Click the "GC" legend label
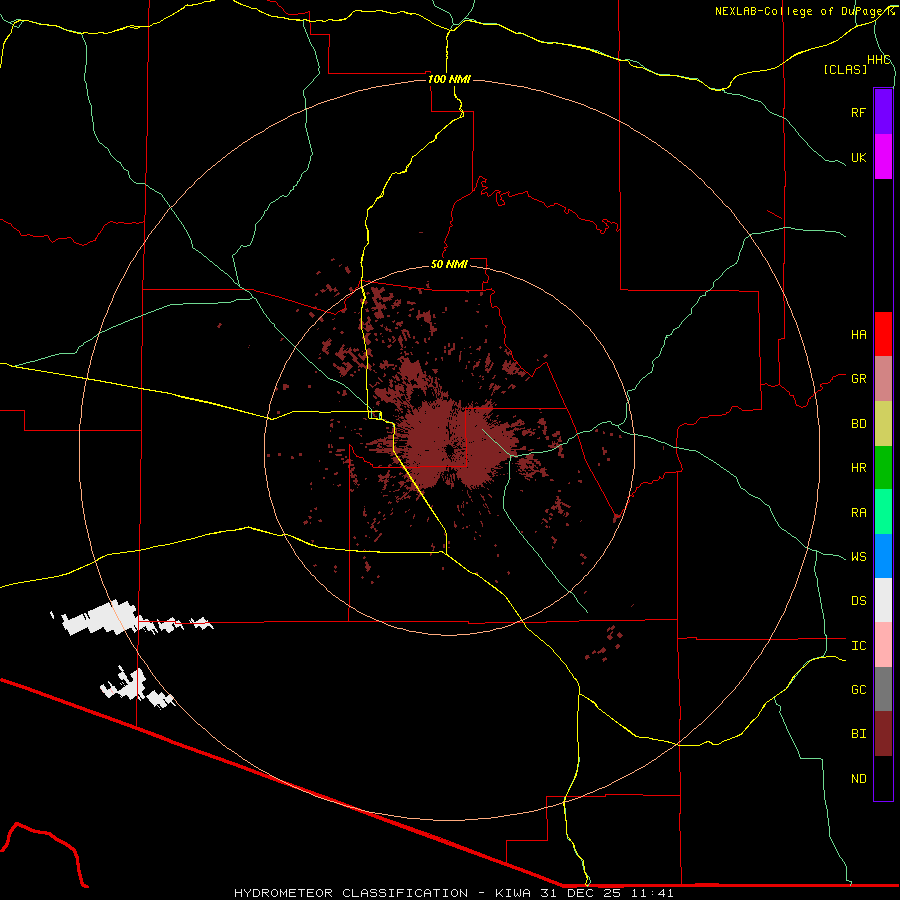The height and width of the screenshot is (900, 900). coord(858,690)
